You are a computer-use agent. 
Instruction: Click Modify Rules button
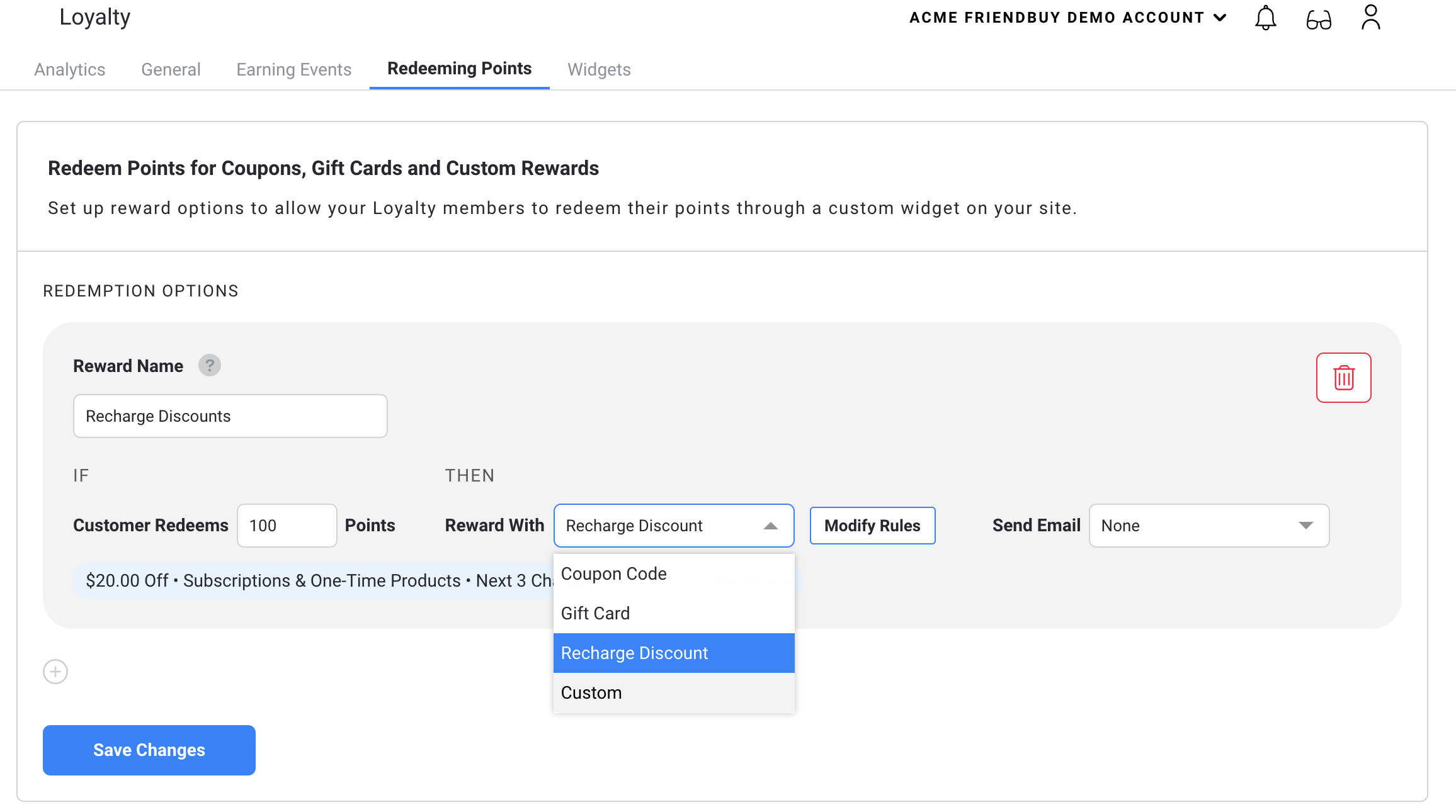[872, 524]
